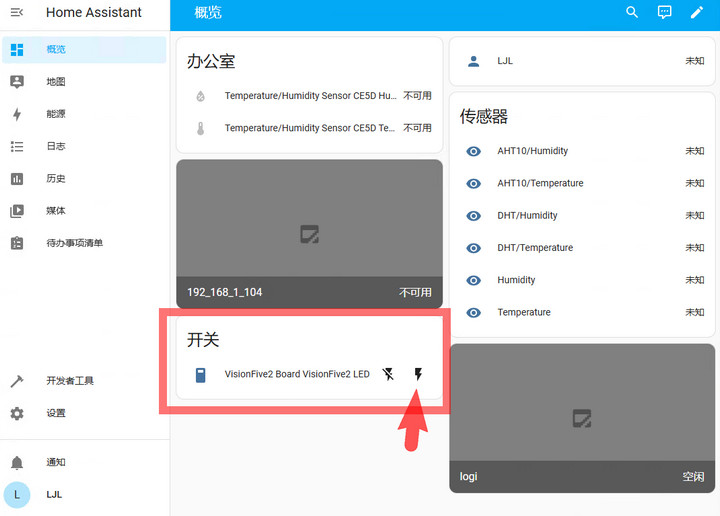720x516 pixels.
Task: Click the 待办事项清单 clipboard icon
Action: coord(17,243)
